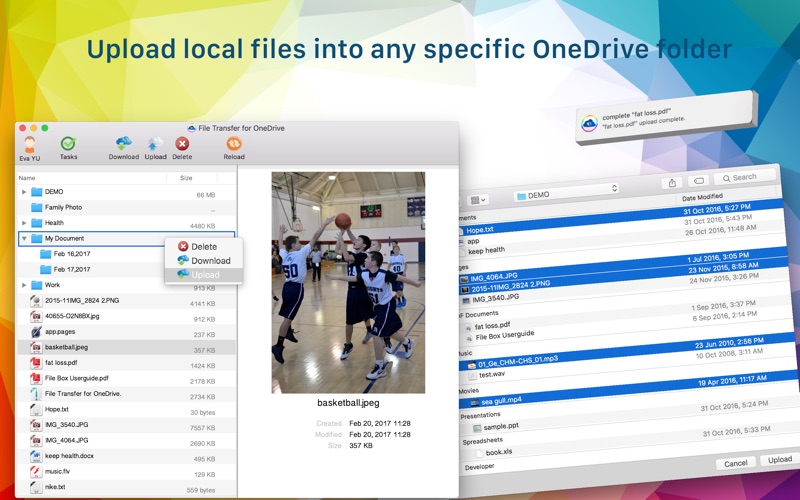800x500 pixels.
Task: Click the 2015-11IMG_2824 2.PNG file icon
Action: click(x=36, y=301)
